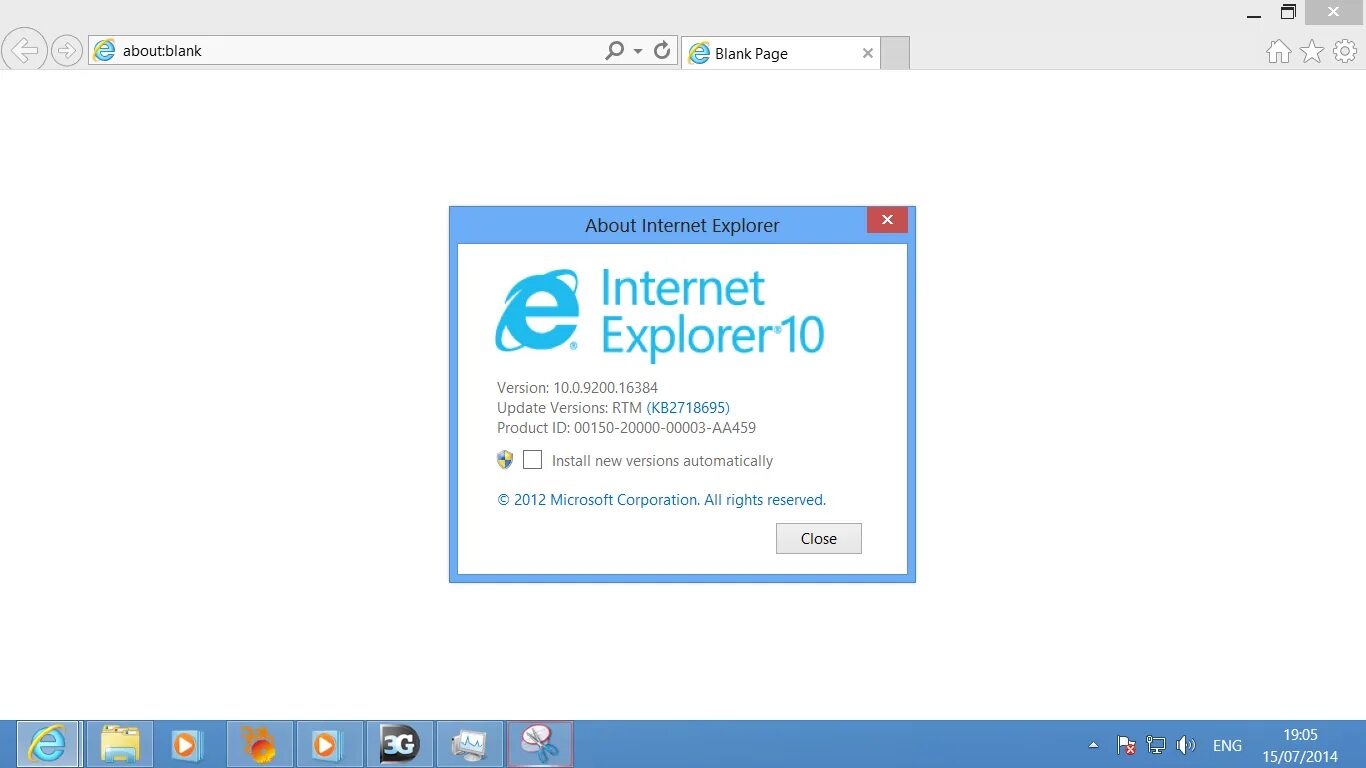Open the Snipping Tool on taskbar
Image resolution: width=1366 pixels, height=768 pixels.
click(x=540, y=744)
